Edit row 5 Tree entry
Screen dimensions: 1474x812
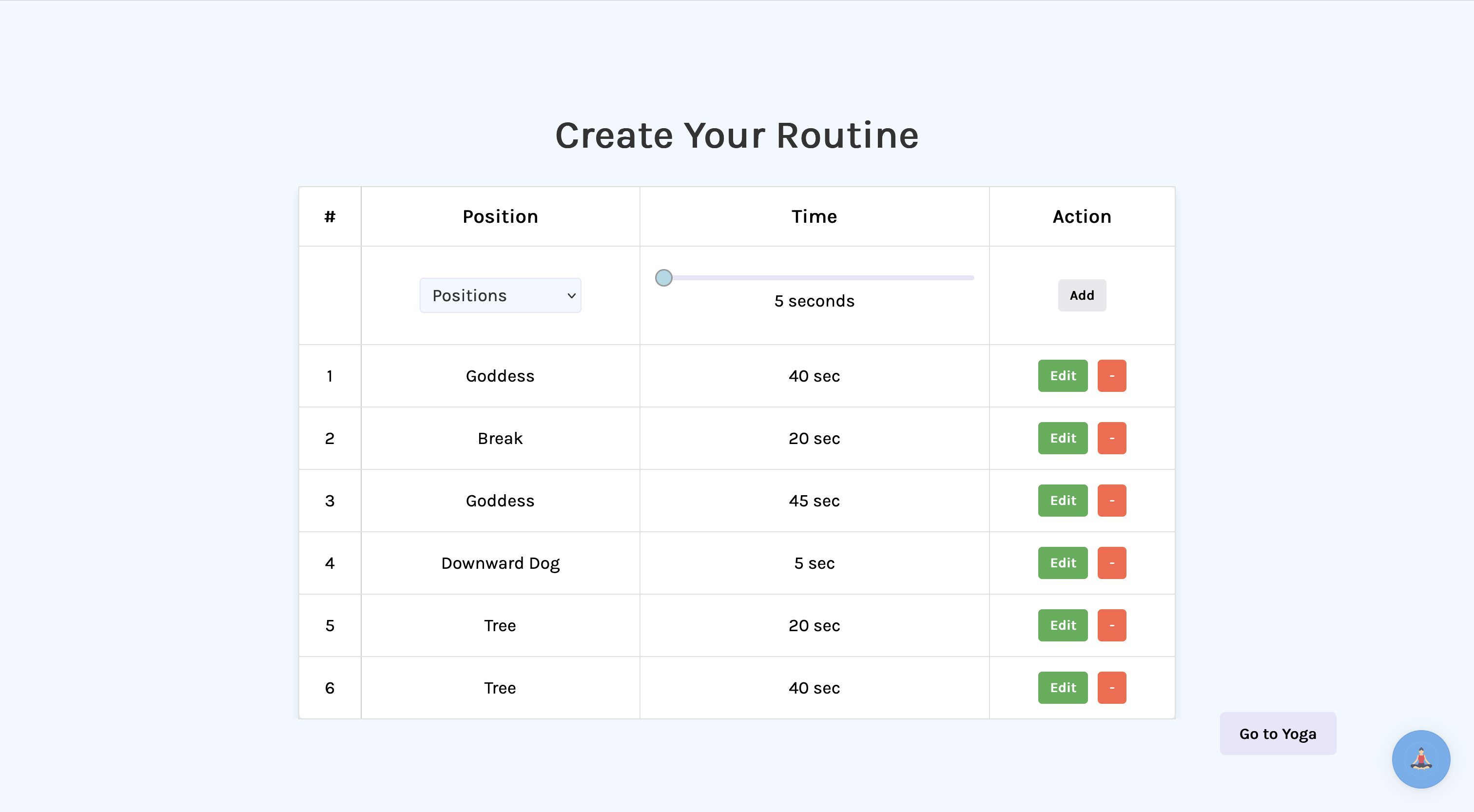pos(1063,625)
